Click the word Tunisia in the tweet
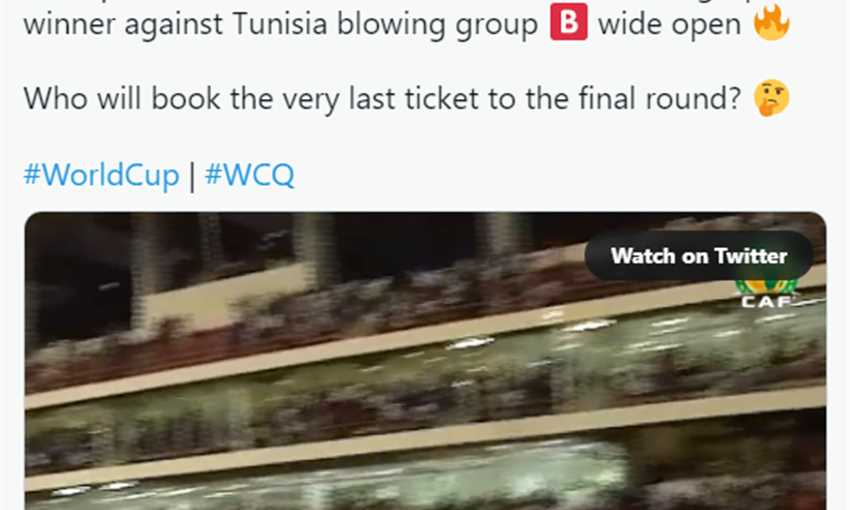 click(x=280, y=23)
